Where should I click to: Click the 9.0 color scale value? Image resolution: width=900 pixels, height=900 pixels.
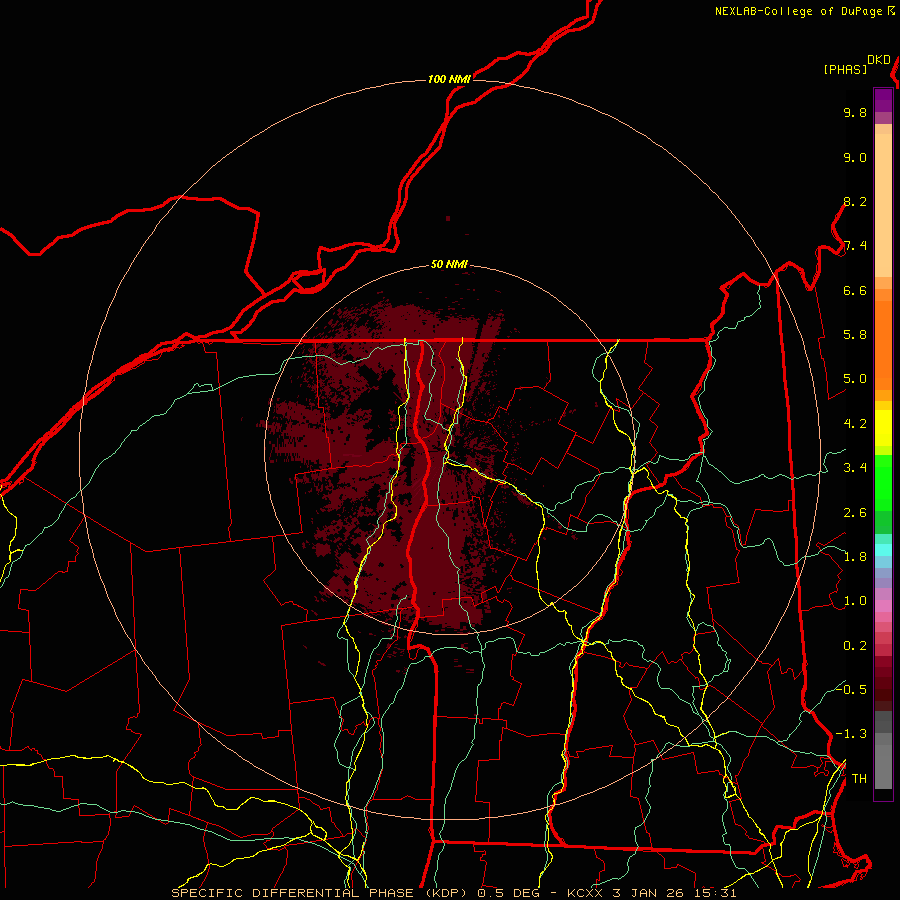click(855, 158)
